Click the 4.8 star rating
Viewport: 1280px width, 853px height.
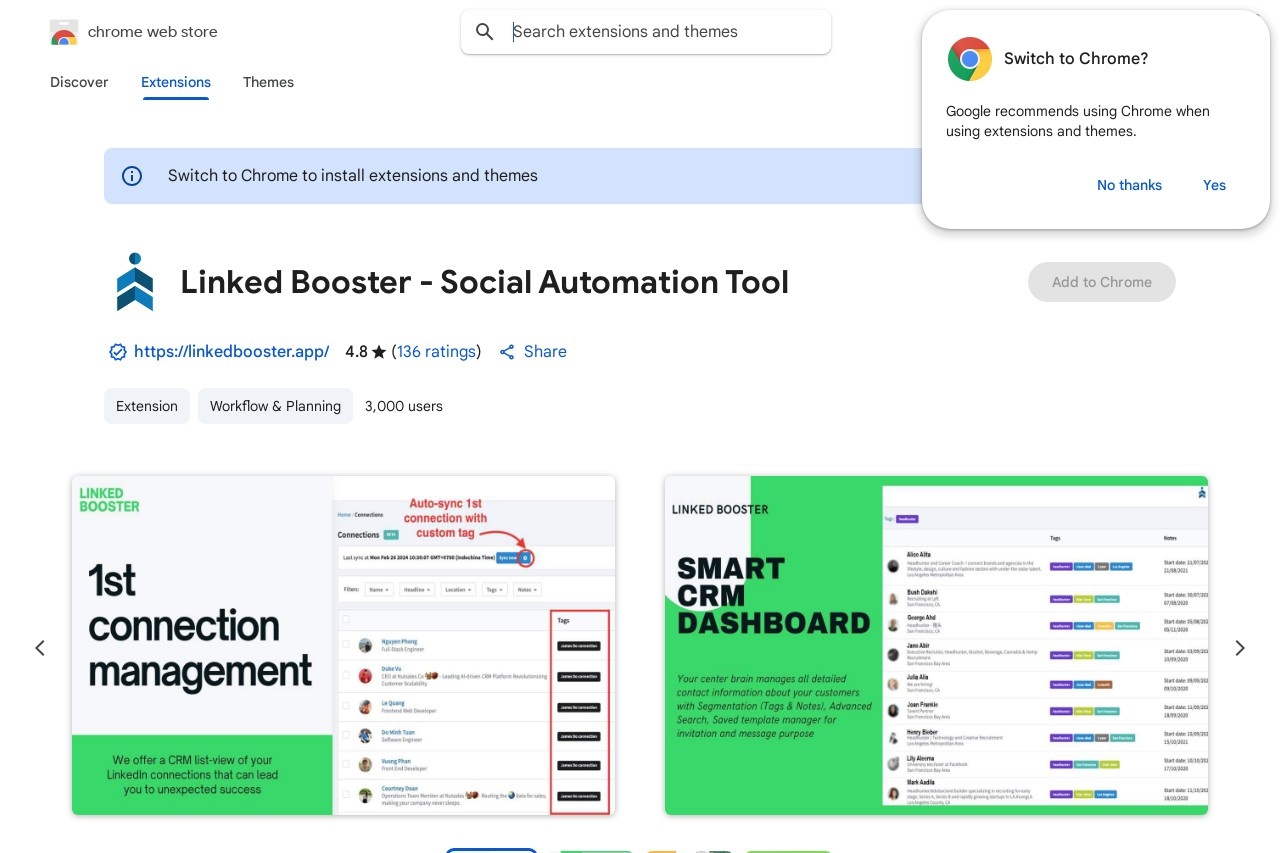(365, 352)
